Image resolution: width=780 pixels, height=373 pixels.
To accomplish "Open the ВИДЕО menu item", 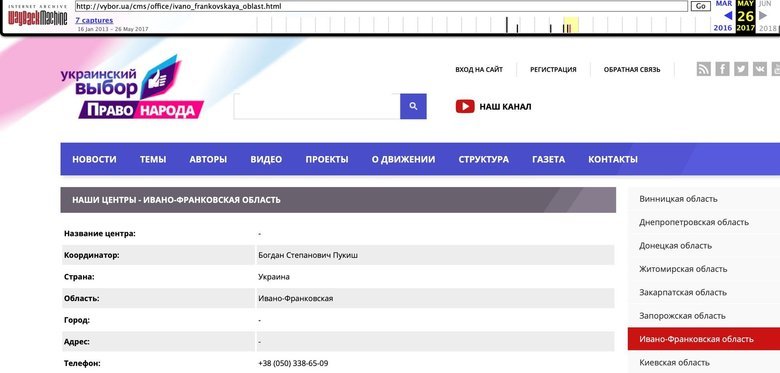I will pos(266,159).
